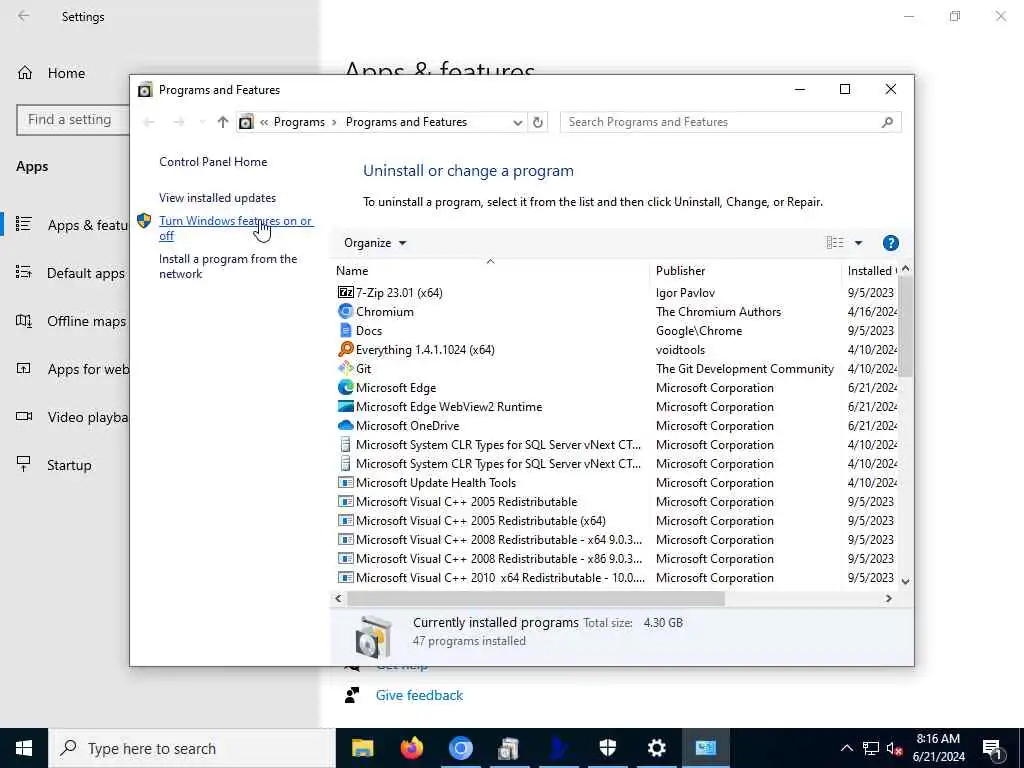This screenshot has height=768, width=1024.
Task: Go to Home in Settings
Action: tap(66, 73)
